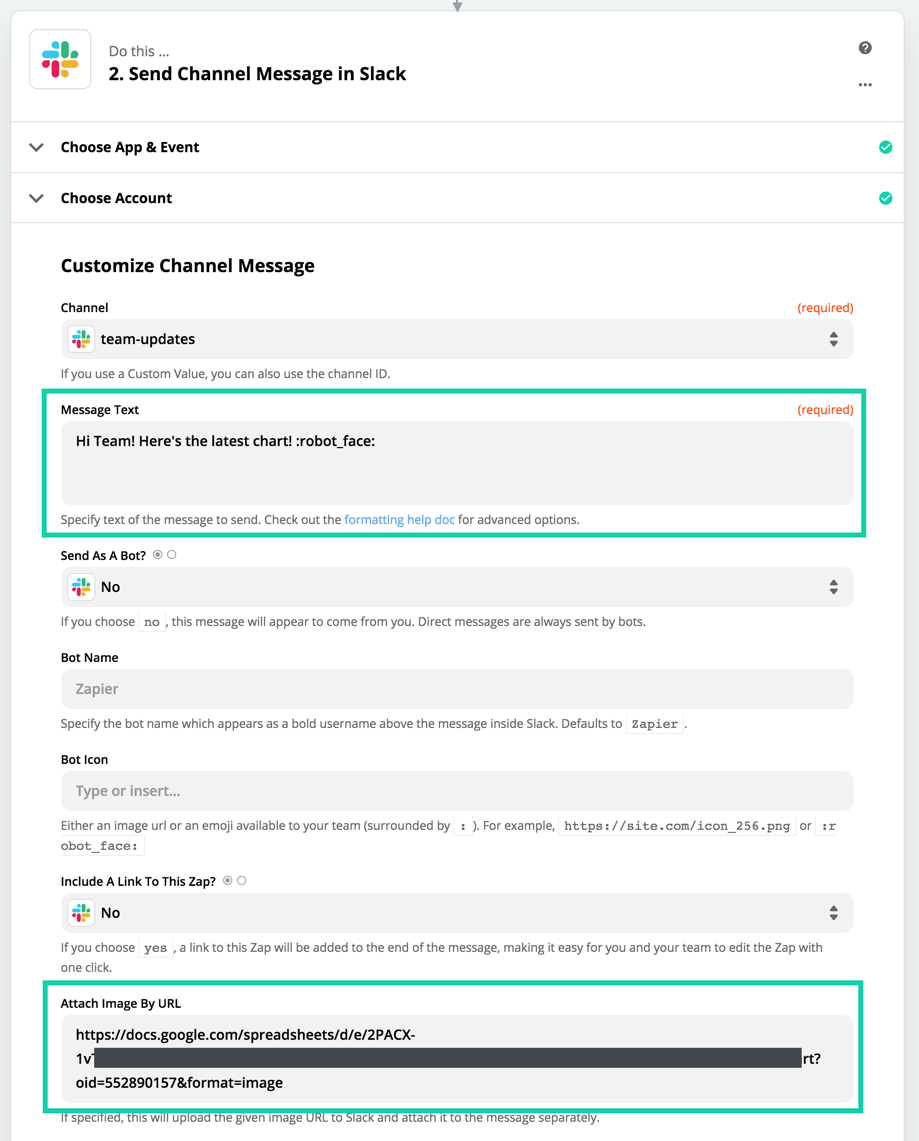919x1141 pixels.
Task: Click the (required) tag beside Channel
Action: [x=825, y=308]
